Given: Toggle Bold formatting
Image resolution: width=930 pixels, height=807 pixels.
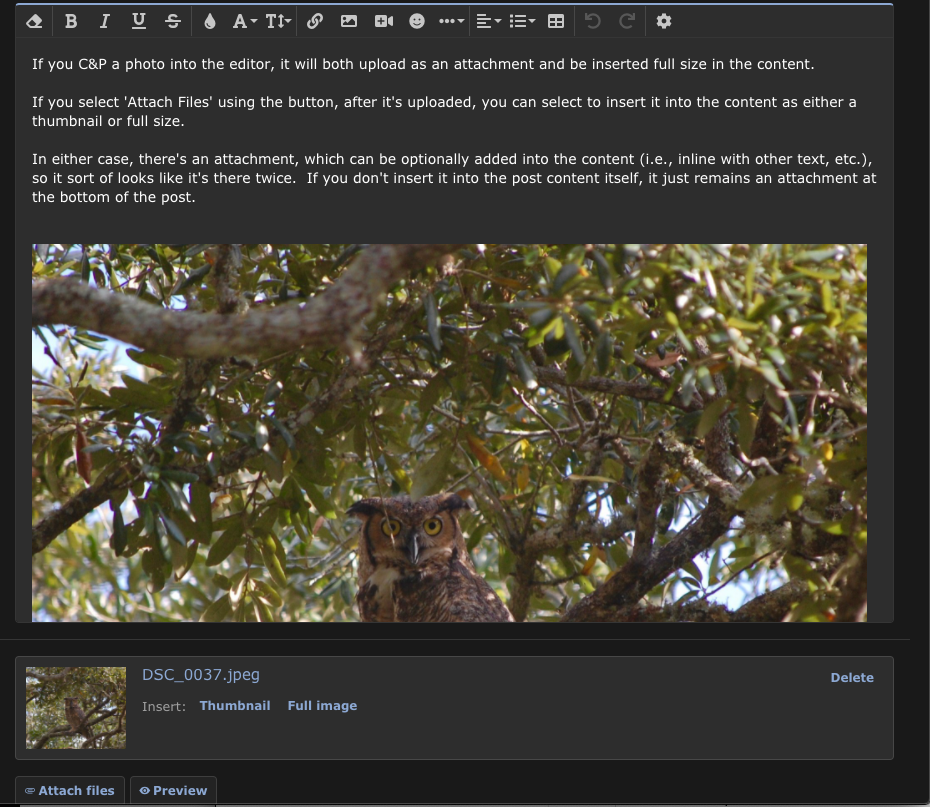Looking at the screenshot, I should coord(71,21).
